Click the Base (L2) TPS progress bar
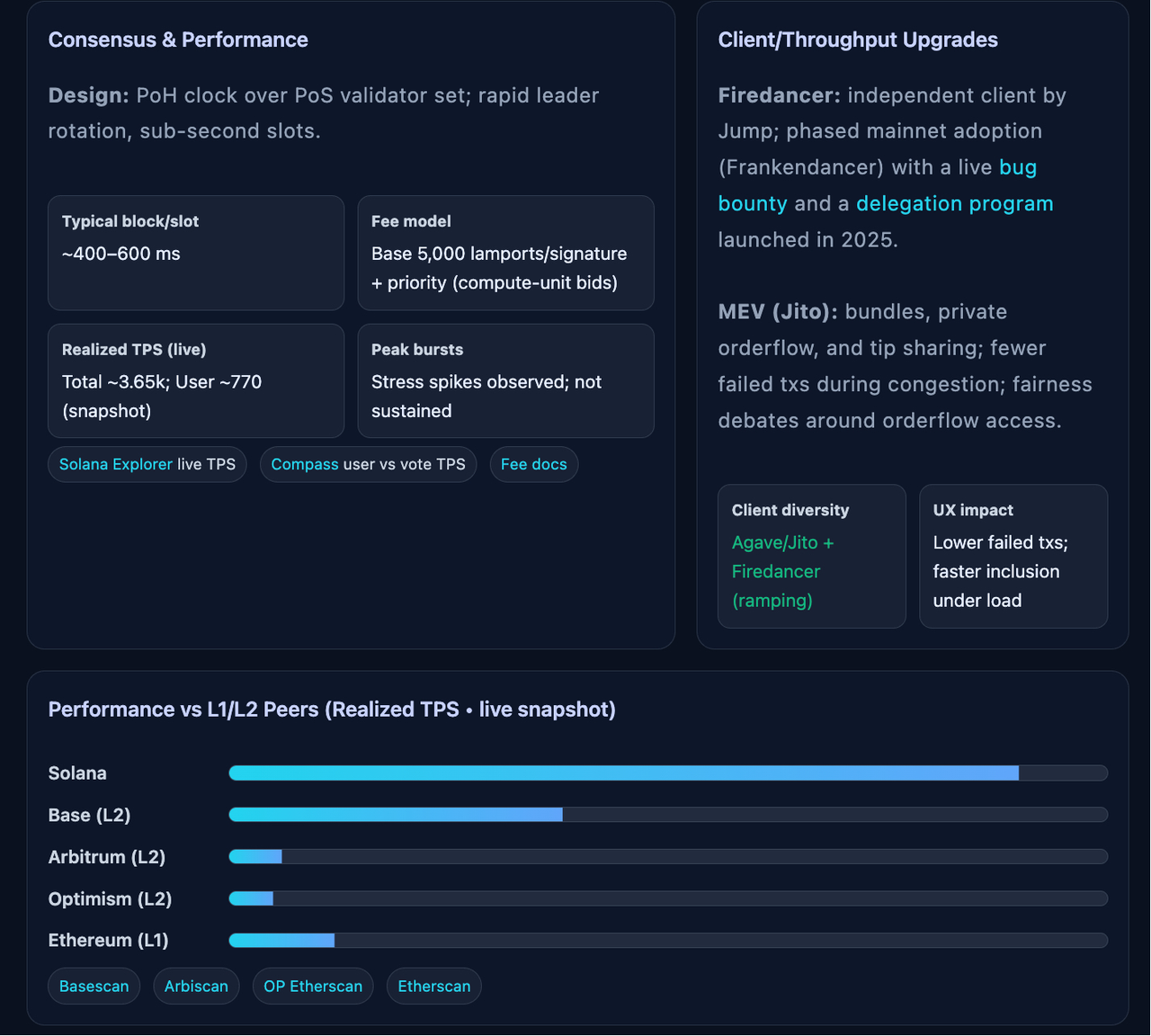Viewport: 1151px width, 1036px height. [x=668, y=815]
